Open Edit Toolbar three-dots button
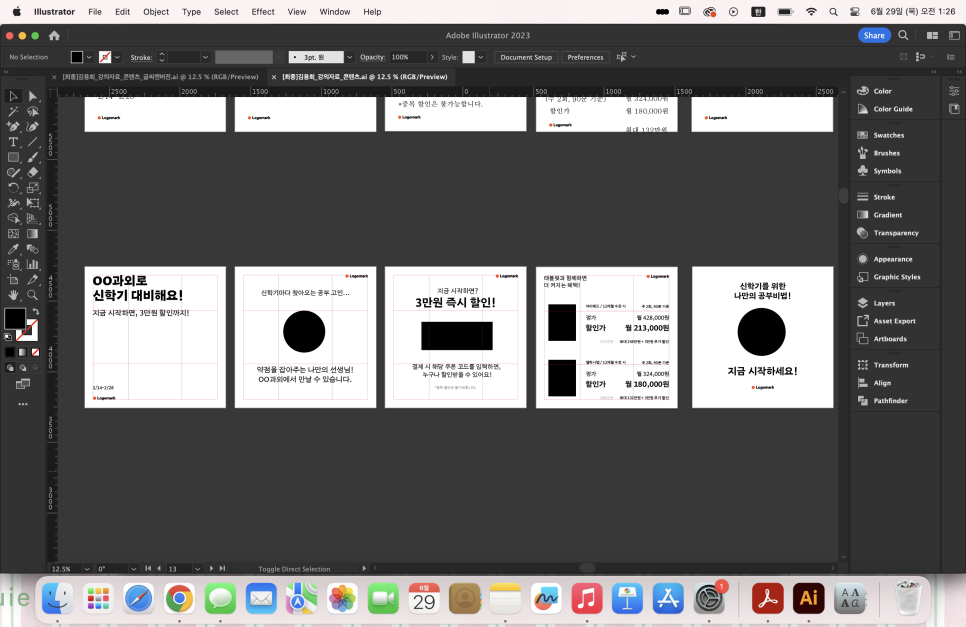 23,404
